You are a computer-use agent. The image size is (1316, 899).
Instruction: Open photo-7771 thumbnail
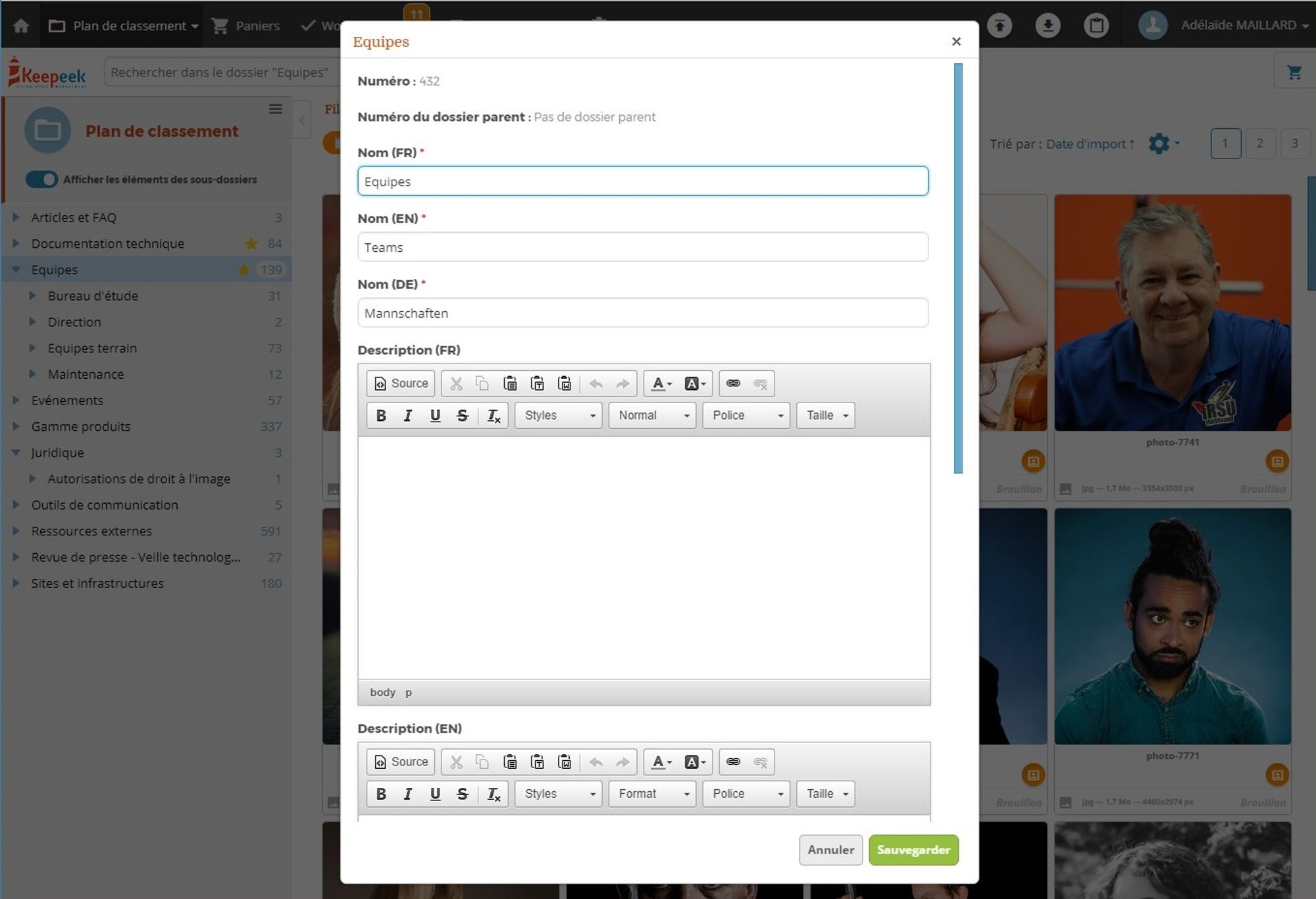coord(1173,626)
